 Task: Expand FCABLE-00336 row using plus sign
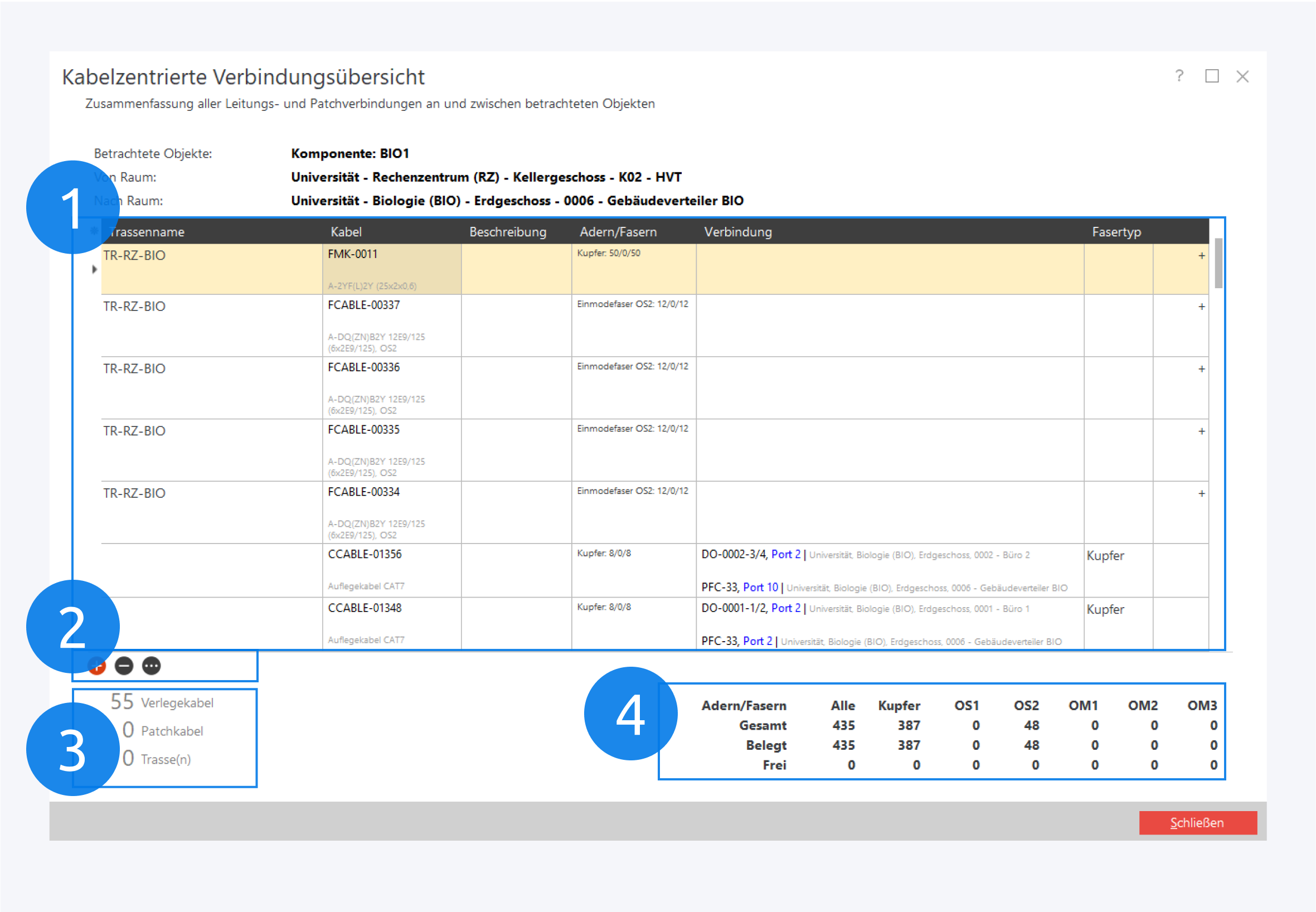[1201, 369]
